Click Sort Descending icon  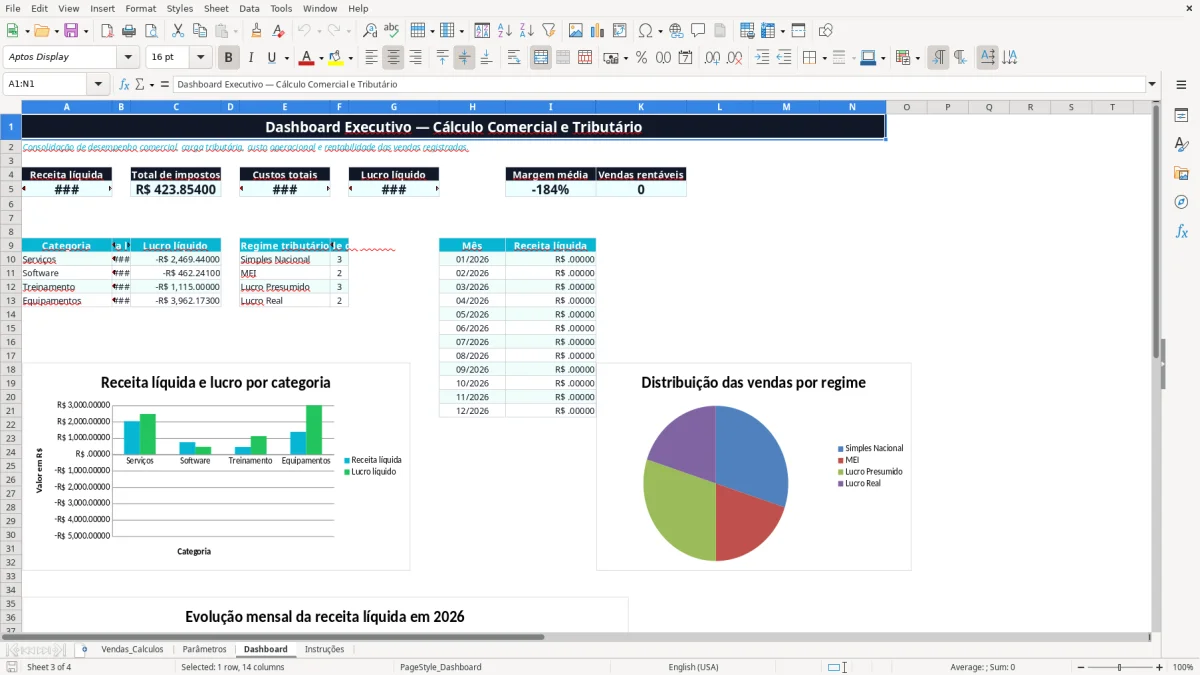tap(526, 31)
